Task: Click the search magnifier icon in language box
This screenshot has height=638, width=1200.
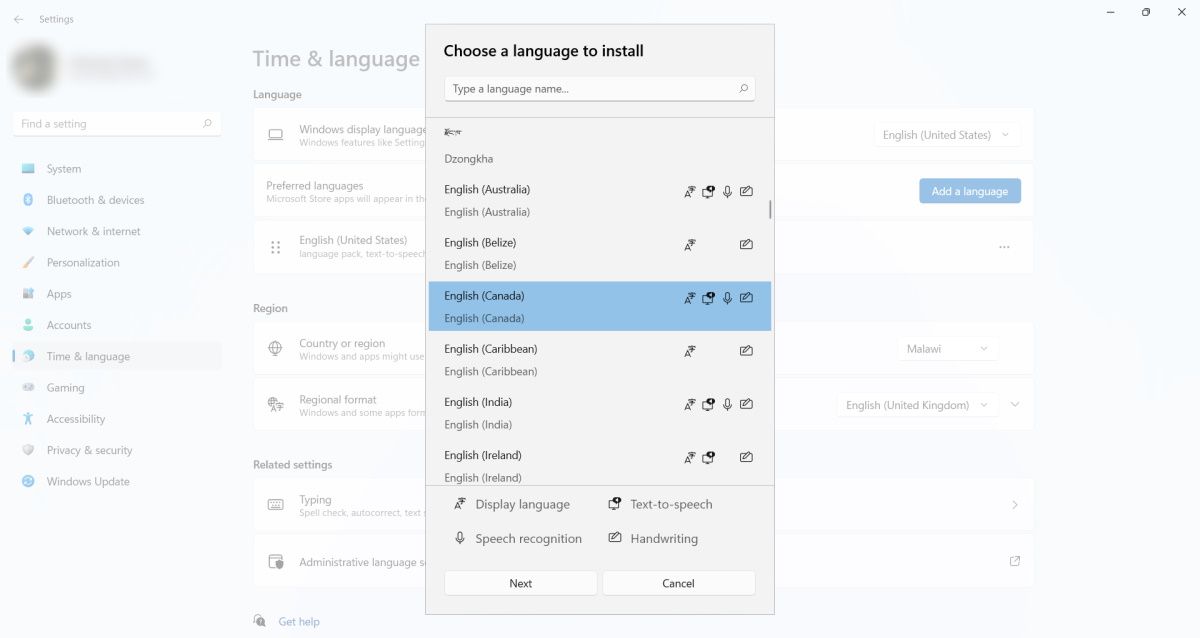Action: click(x=743, y=89)
